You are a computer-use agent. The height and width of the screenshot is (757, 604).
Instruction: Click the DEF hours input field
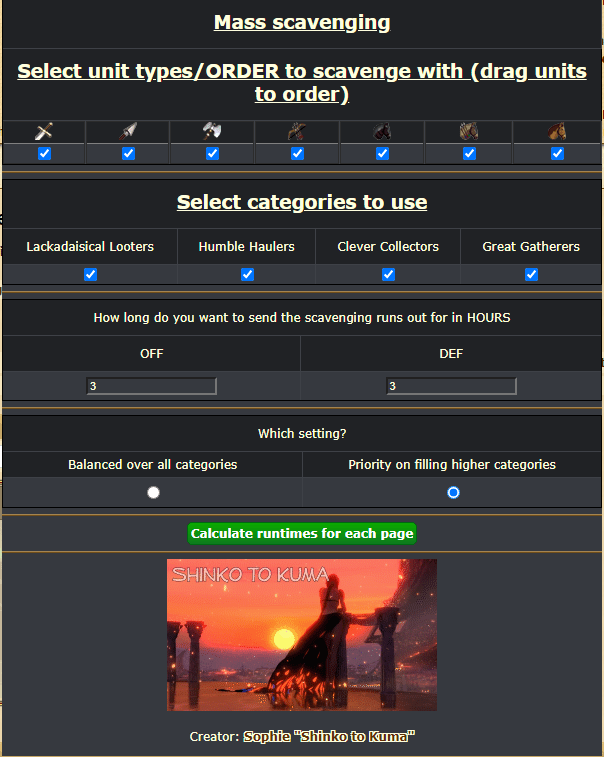click(451, 386)
